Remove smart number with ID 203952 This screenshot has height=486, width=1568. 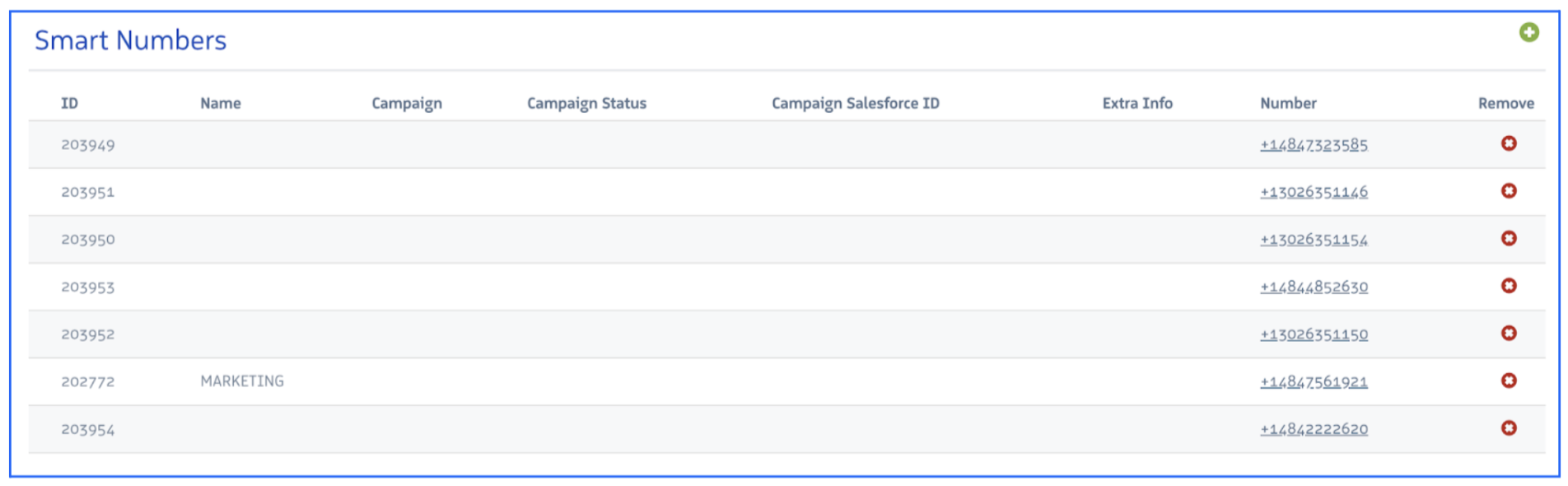[x=1508, y=333]
